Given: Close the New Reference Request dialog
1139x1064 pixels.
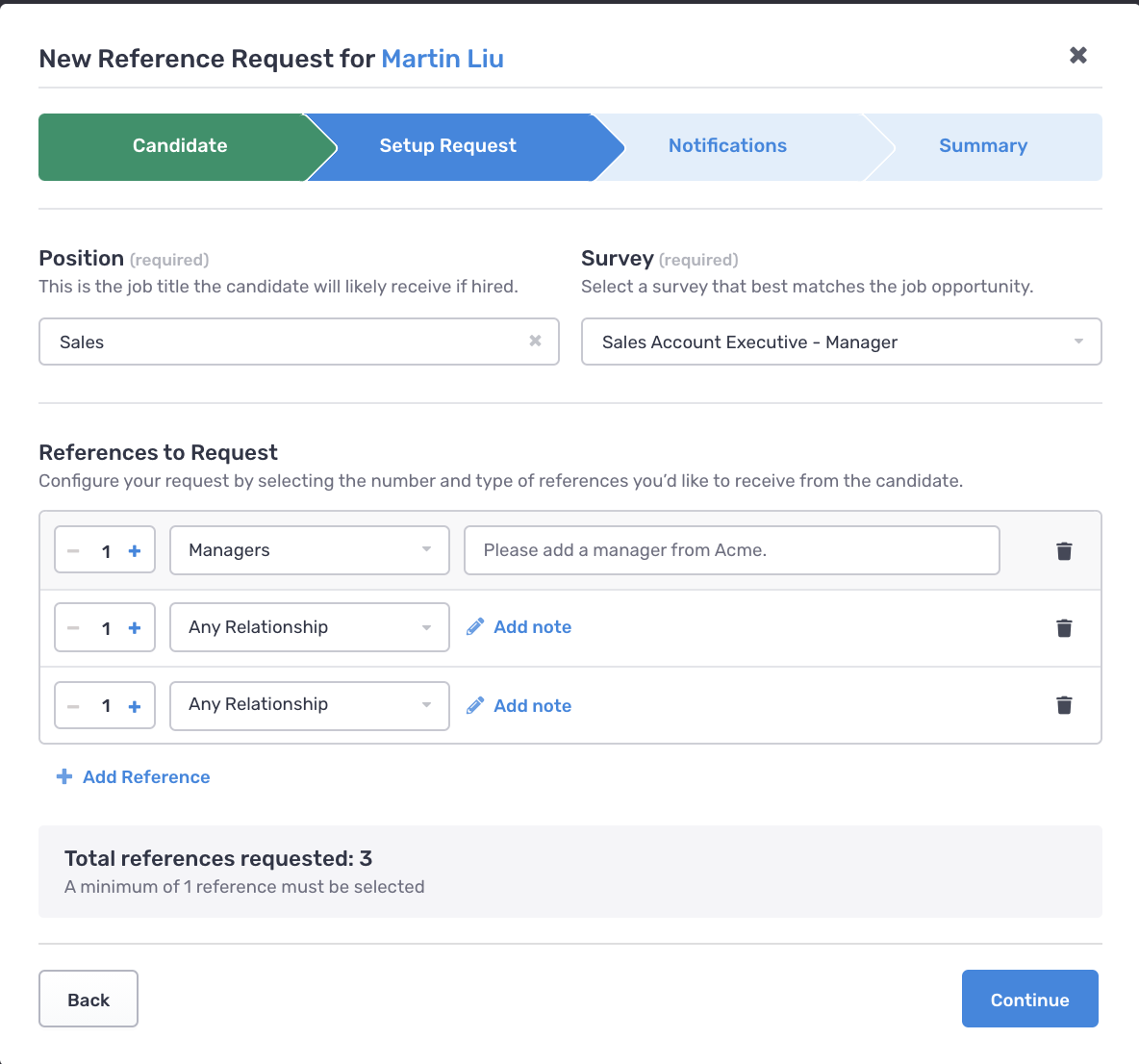Looking at the screenshot, I should coord(1077,55).
